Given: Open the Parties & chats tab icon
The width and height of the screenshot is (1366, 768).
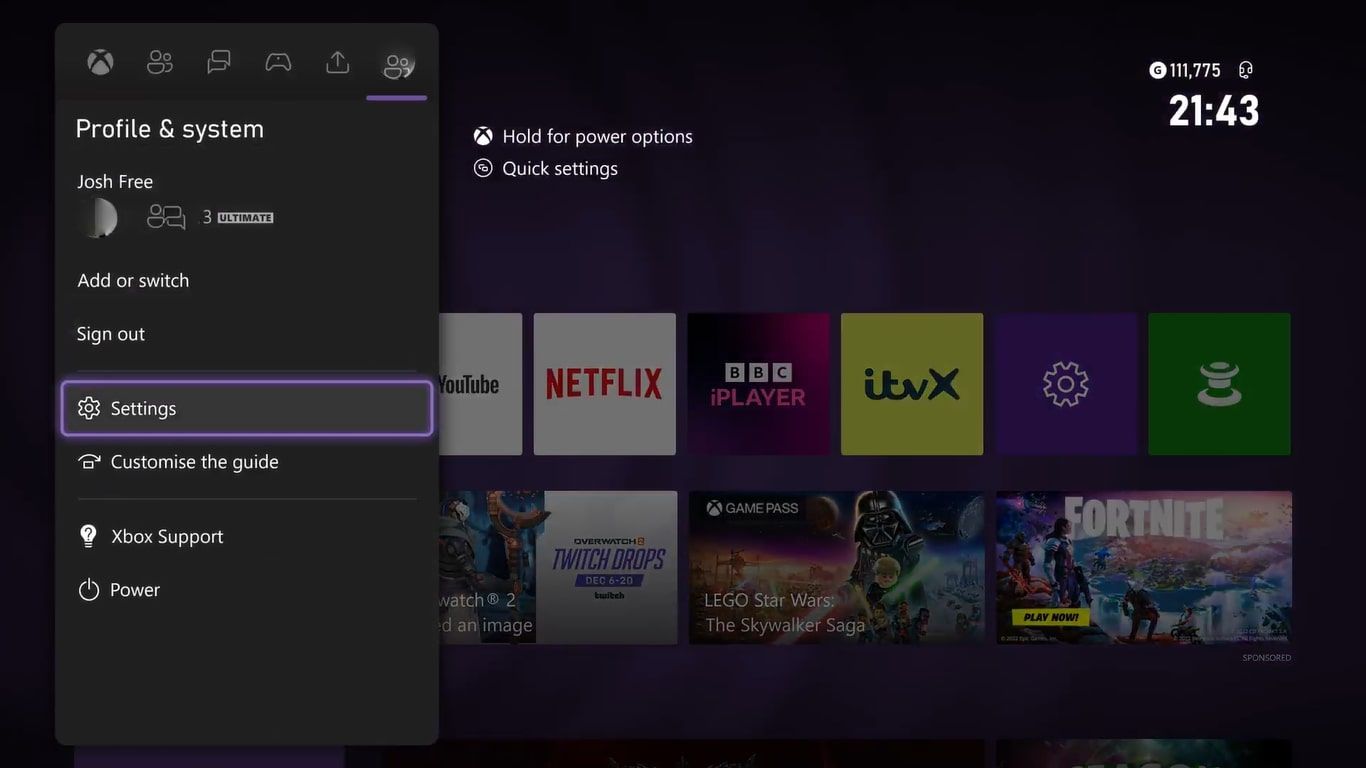Looking at the screenshot, I should click(219, 63).
